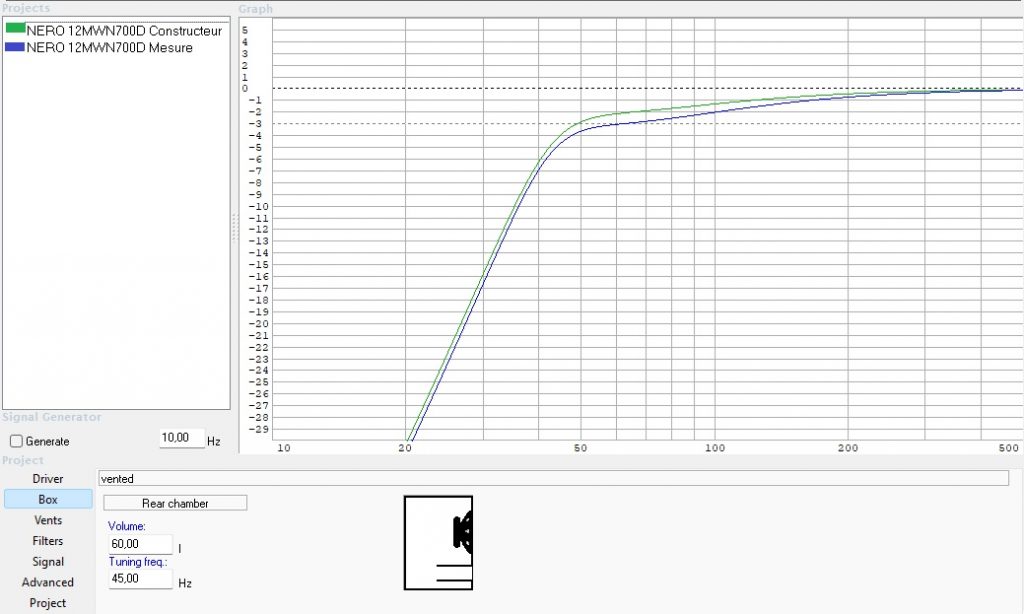
Task: Open the Advanced tab
Action: tap(48, 582)
